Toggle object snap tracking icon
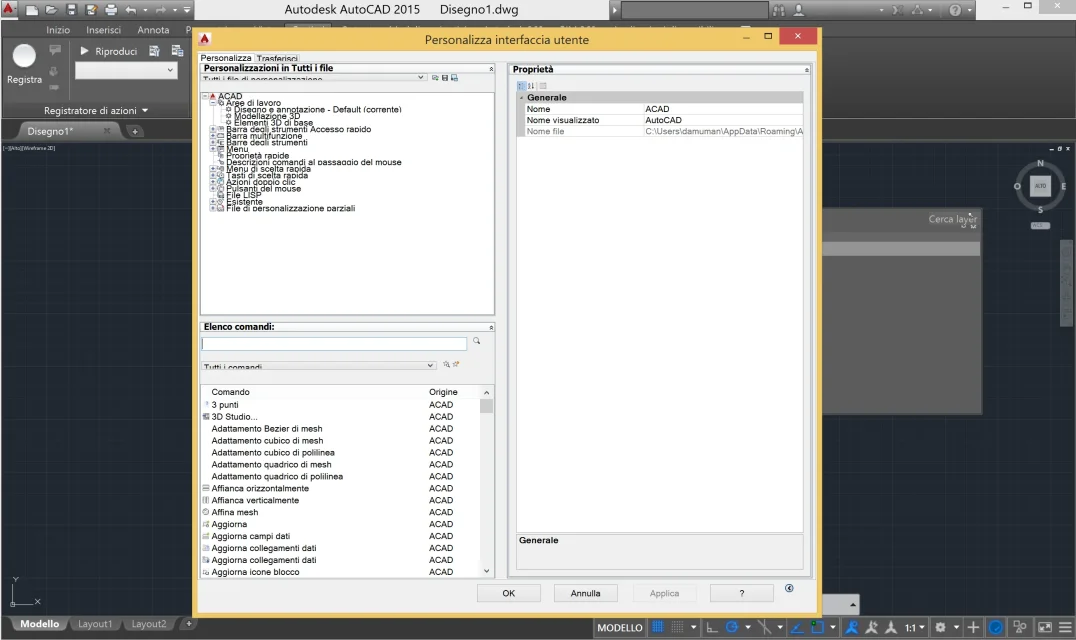1076x640 pixels. coord(797,627)
